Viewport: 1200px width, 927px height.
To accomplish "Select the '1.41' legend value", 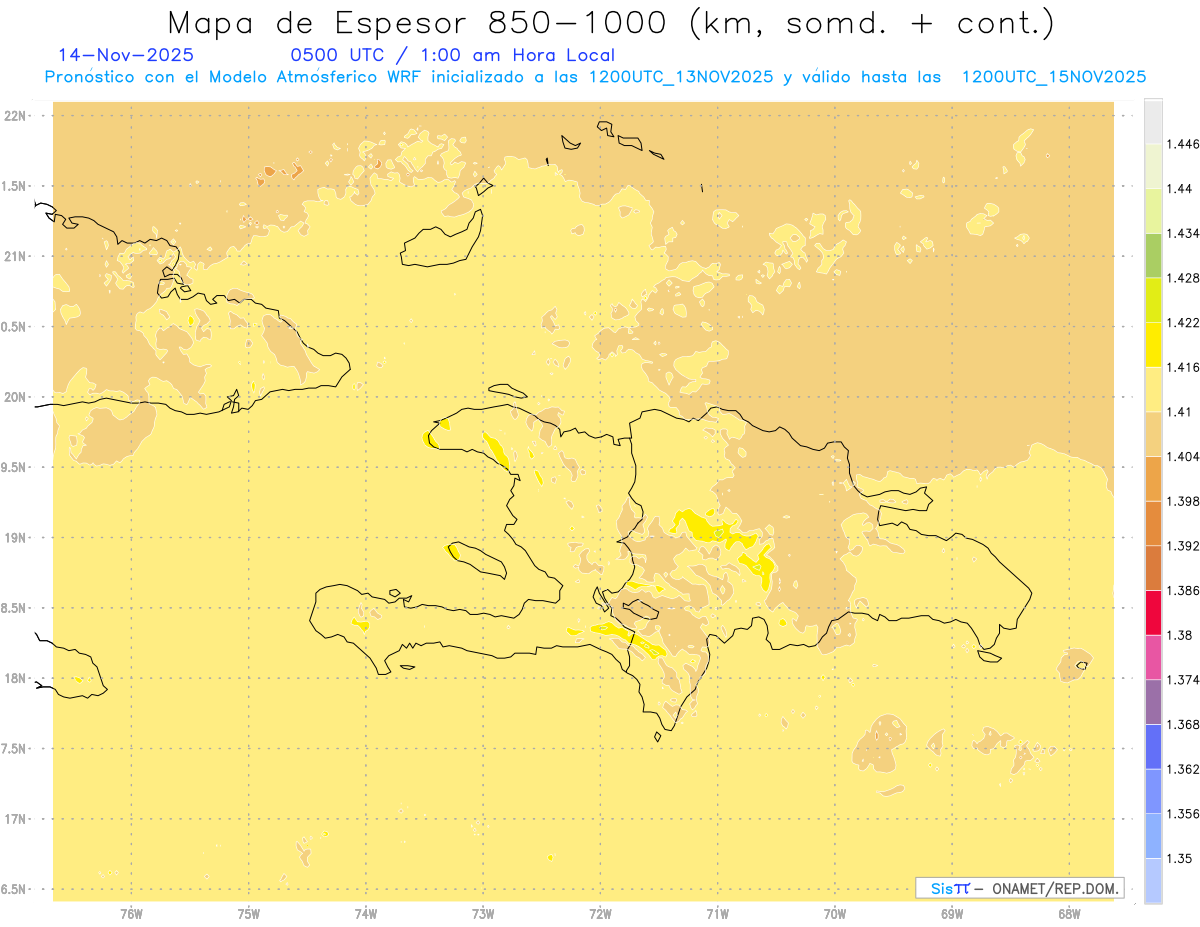I will (x=1179, y=412).
